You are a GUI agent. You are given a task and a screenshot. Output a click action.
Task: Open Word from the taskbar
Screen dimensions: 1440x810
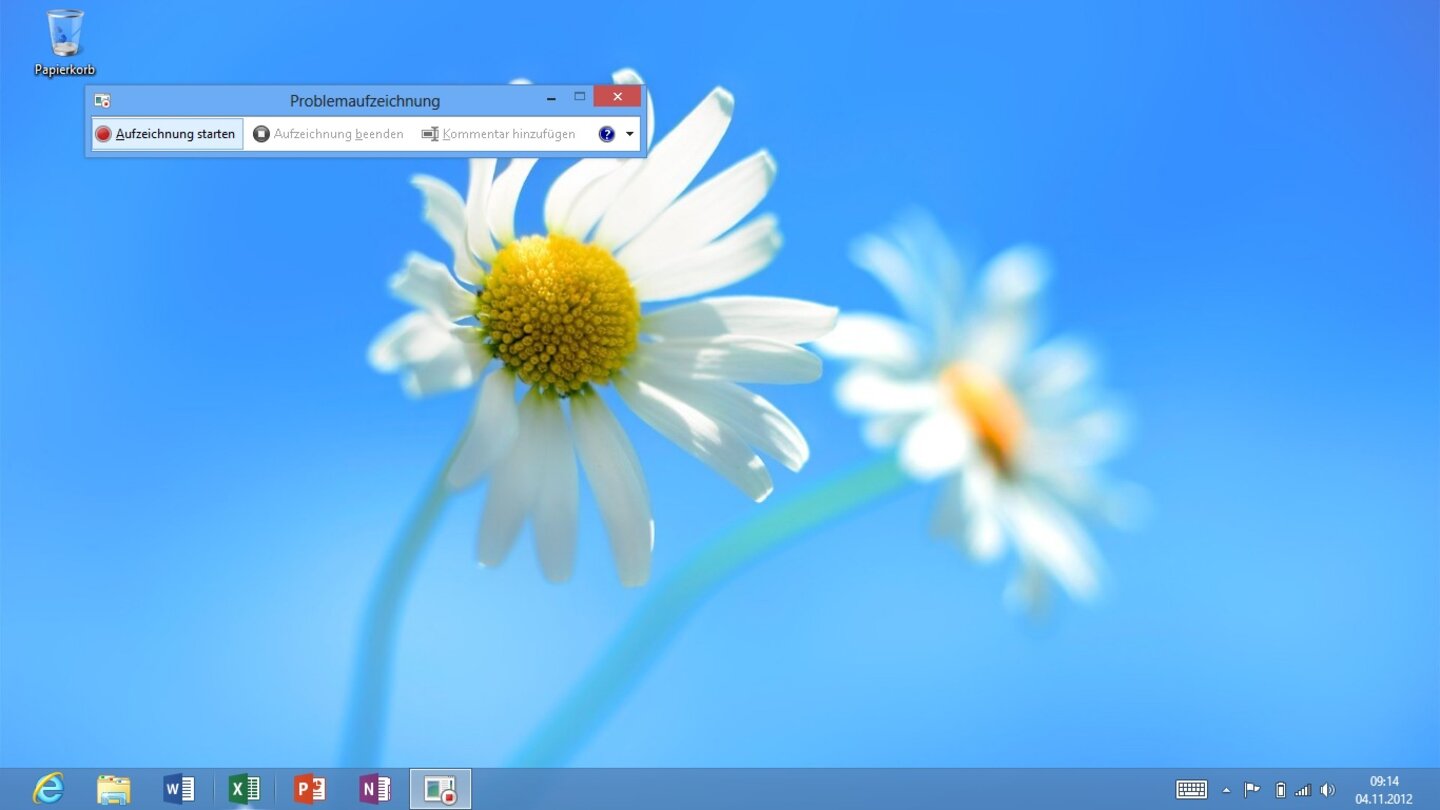178,789
